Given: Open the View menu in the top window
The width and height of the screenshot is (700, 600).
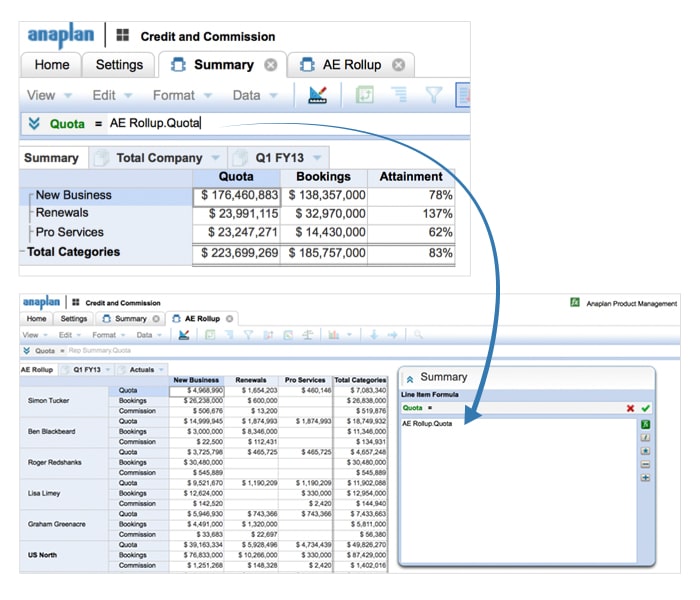Looking at the screenshot, I should [49, 95].
